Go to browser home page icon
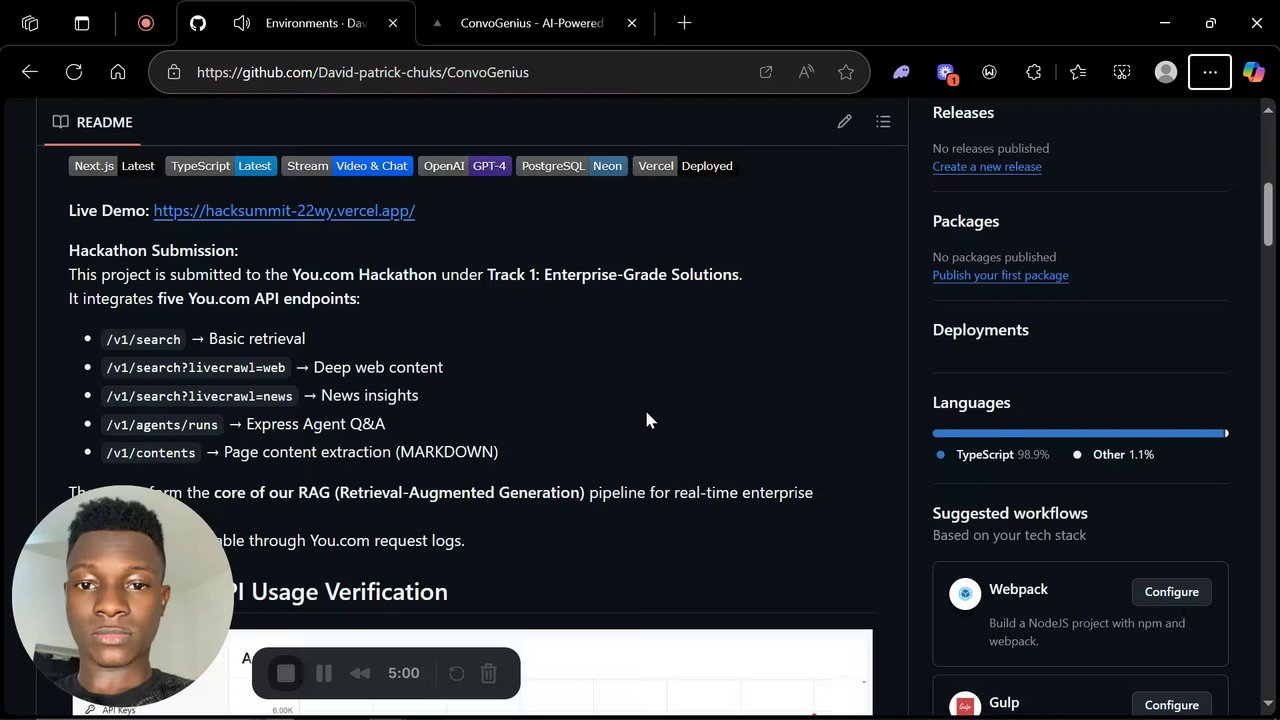Image resolution: width=1280 pixels, height=720 pixels. point(118,72)
